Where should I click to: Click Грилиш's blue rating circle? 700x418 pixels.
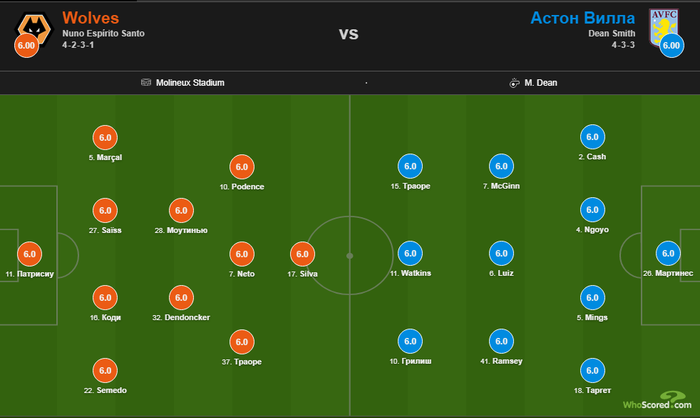click(410, 341)
